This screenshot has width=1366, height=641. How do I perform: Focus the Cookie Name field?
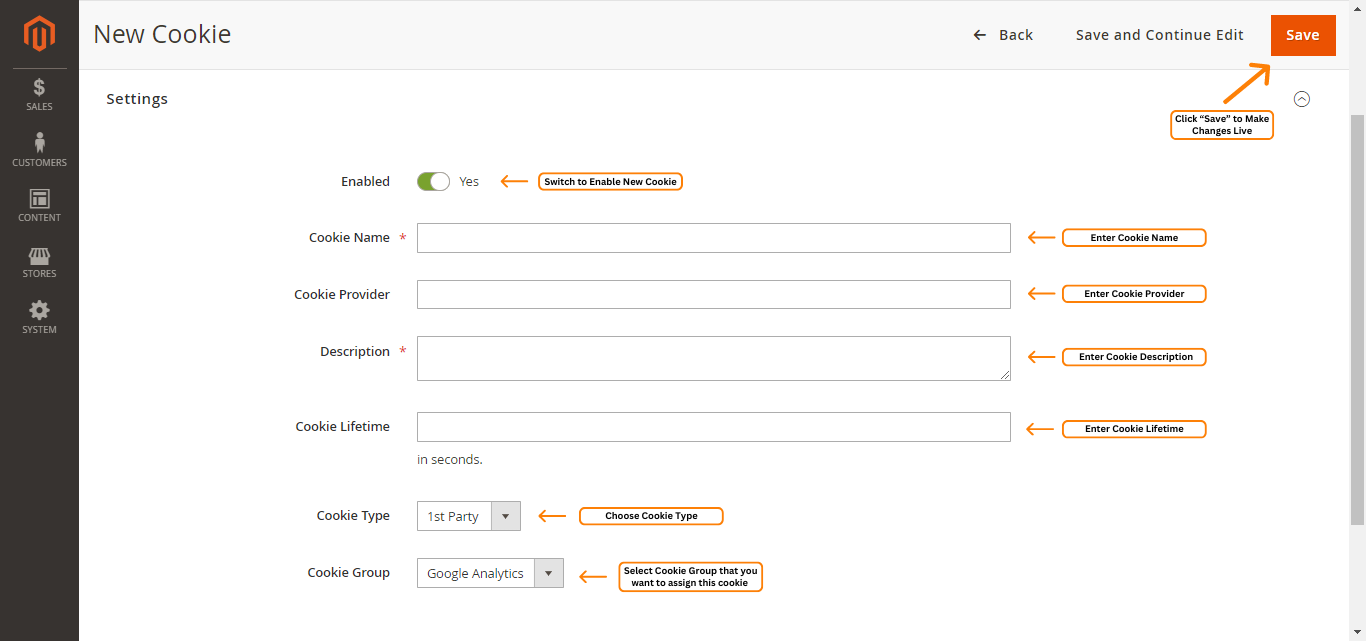click(714, 238)
